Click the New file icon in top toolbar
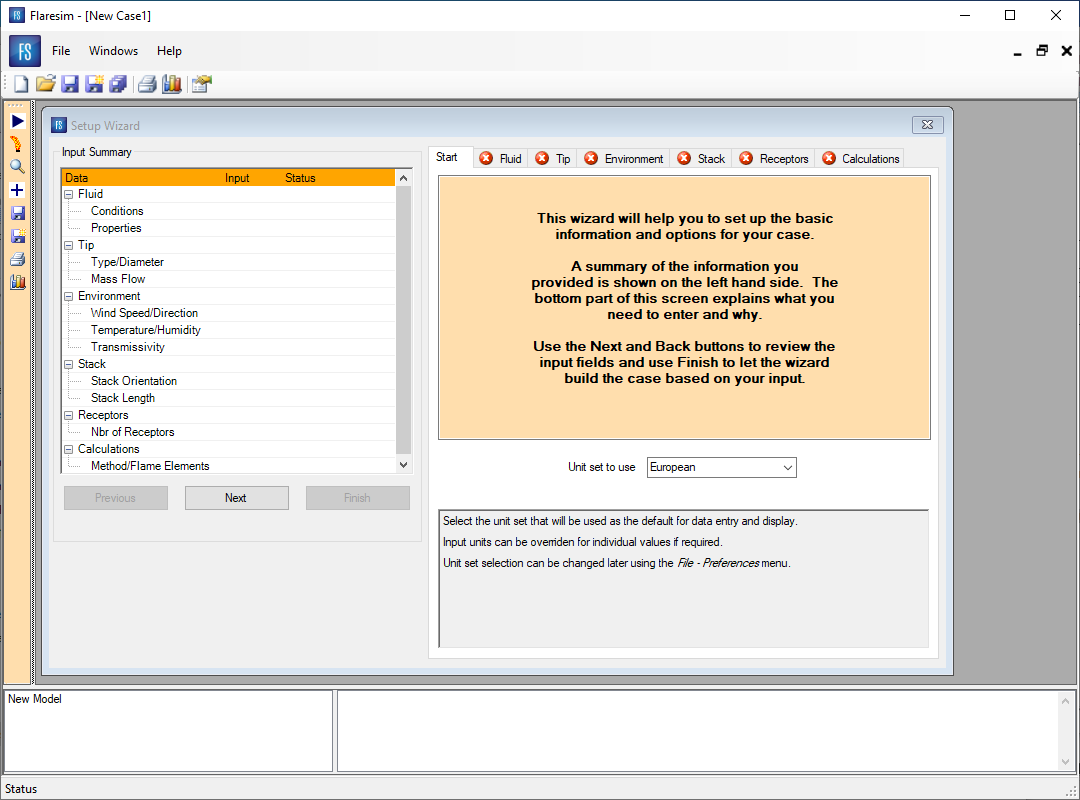The width and height of the screenshot is (1080, 800). [21, 84]
